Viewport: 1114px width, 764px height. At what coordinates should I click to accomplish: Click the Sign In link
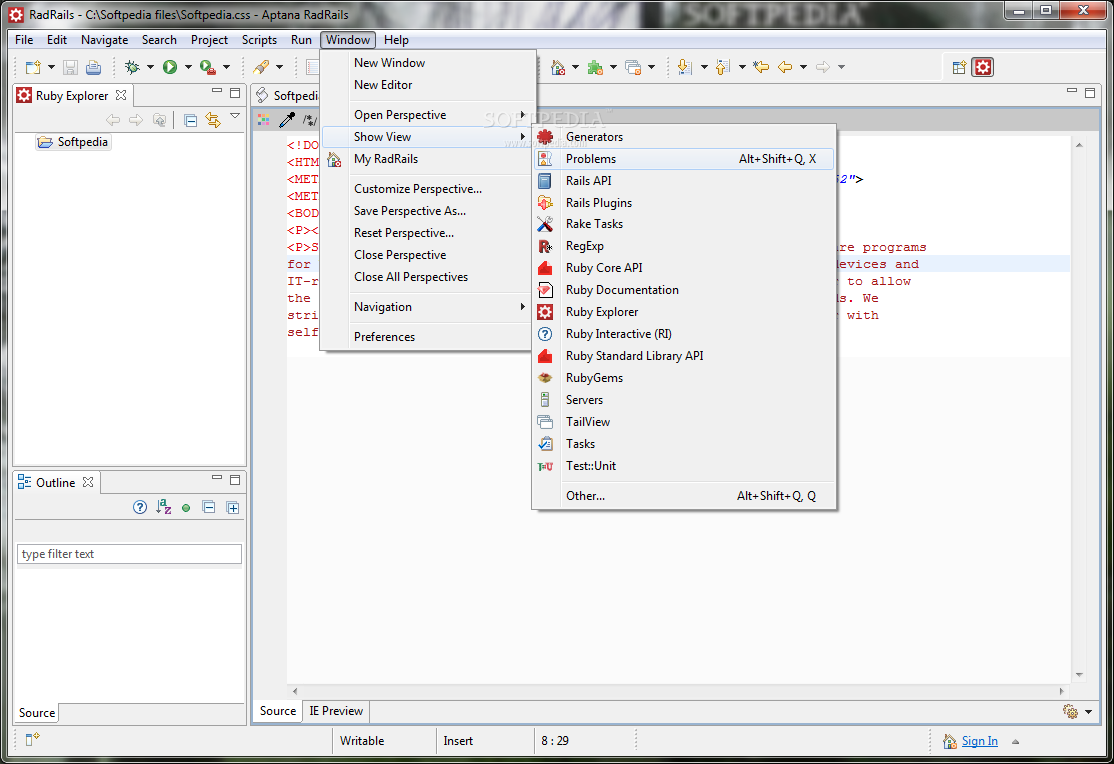(980, 741)
